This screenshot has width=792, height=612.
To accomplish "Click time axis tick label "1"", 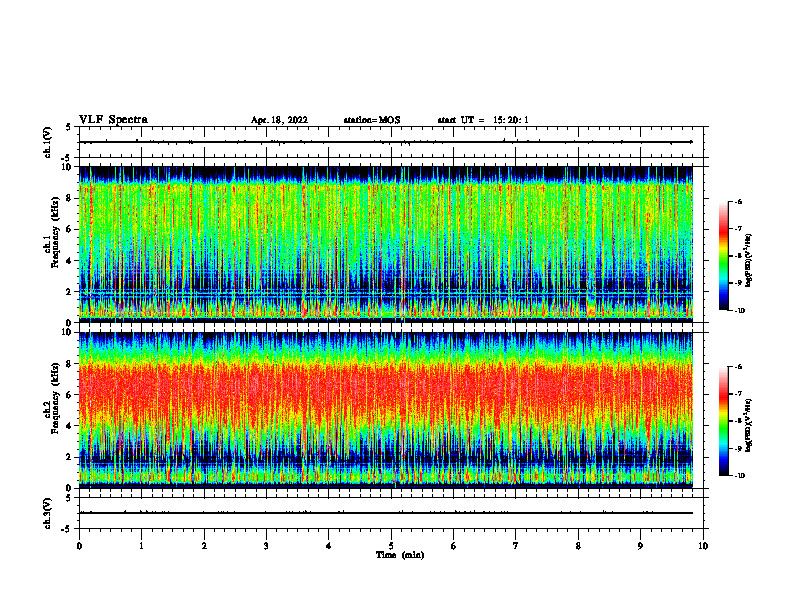I will pyautogui.click(x=141, y=546).
